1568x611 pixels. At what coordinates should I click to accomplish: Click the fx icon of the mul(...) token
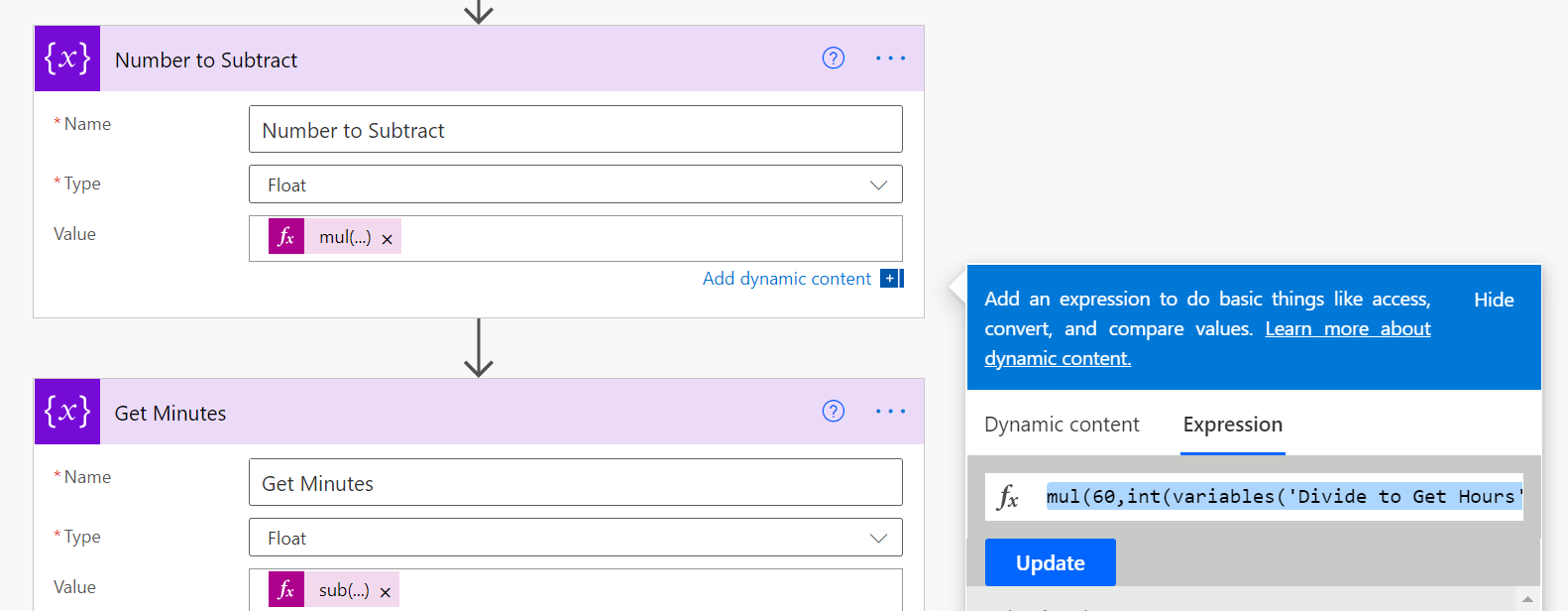pos(286,236)
